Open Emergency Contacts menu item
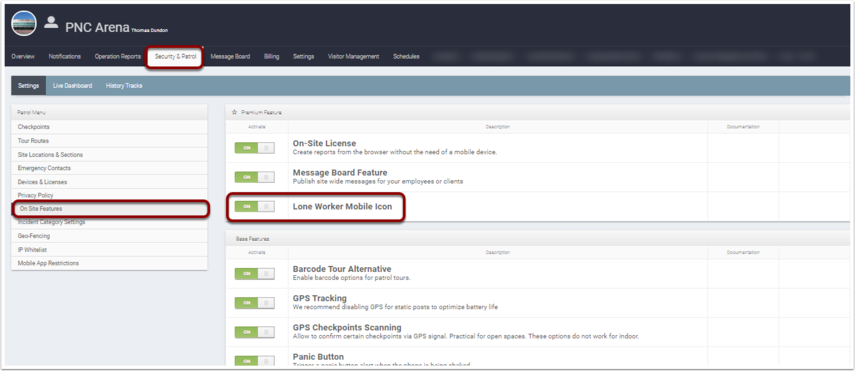The height and width of the screenshot is (371, 855). click(x=109, y=168)
